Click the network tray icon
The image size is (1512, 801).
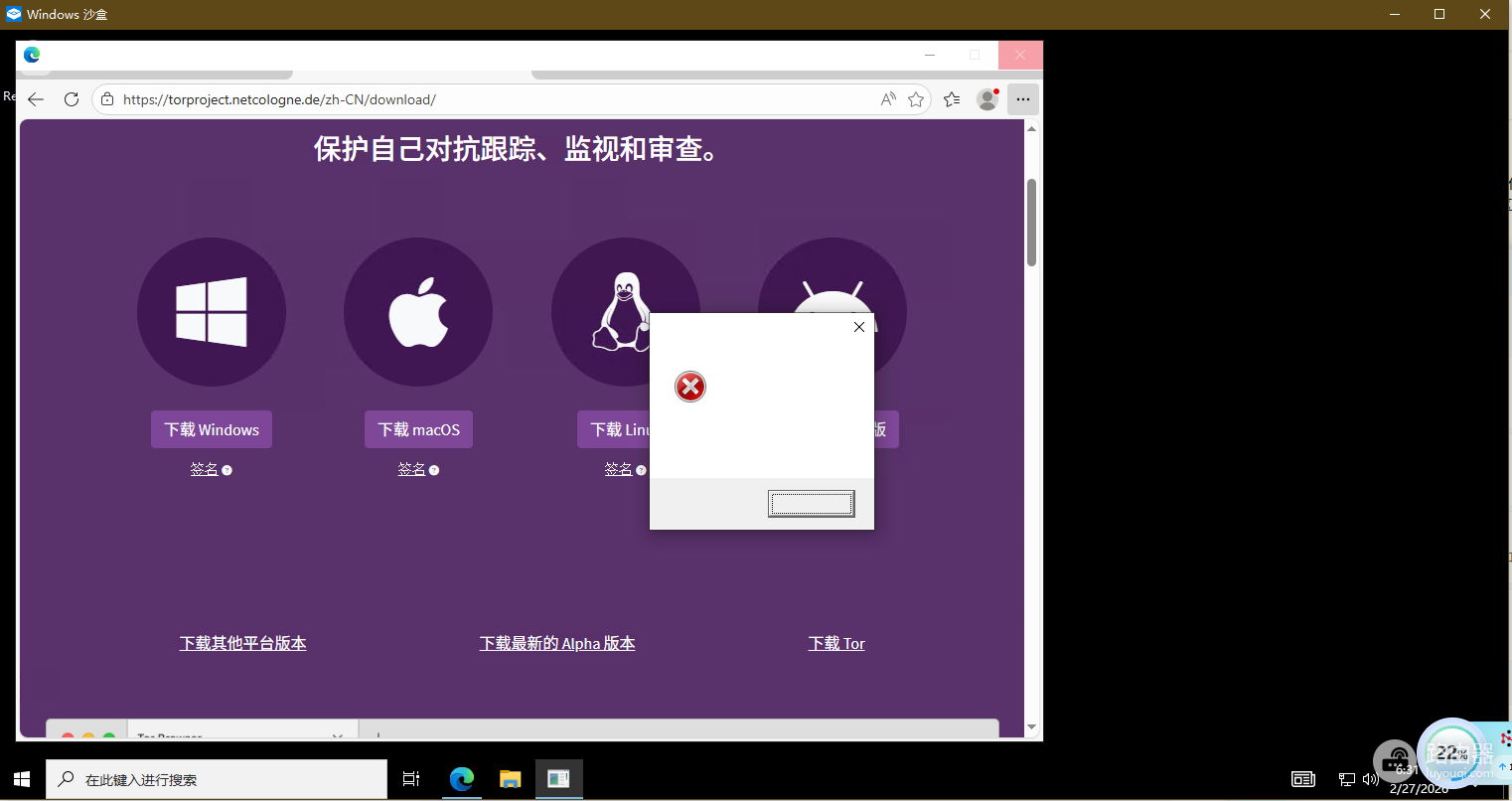tap(1347, 780)
